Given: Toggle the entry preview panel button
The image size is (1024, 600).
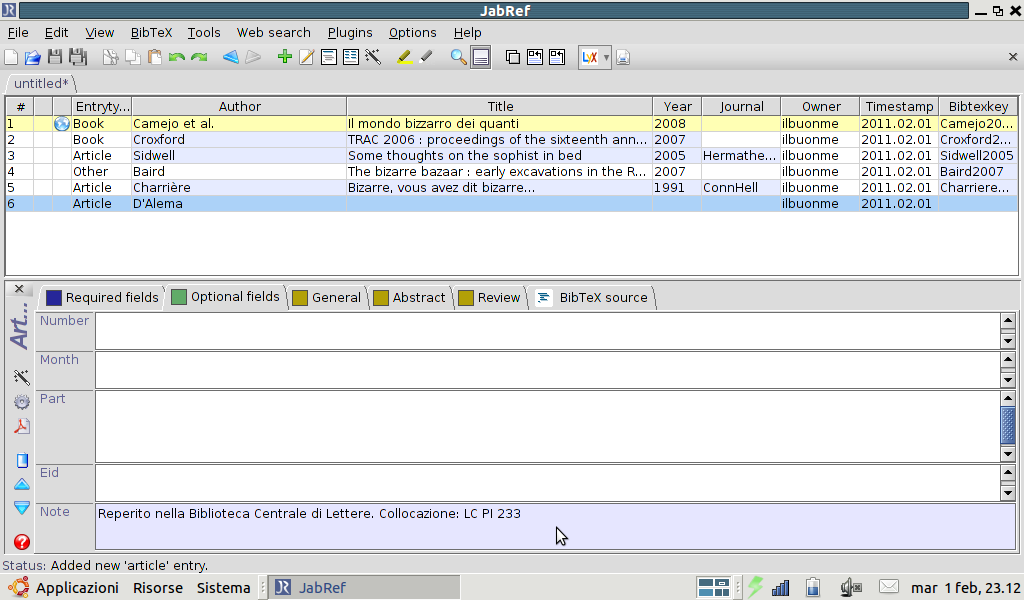Looking at the screenshot, I should (481, 57).
